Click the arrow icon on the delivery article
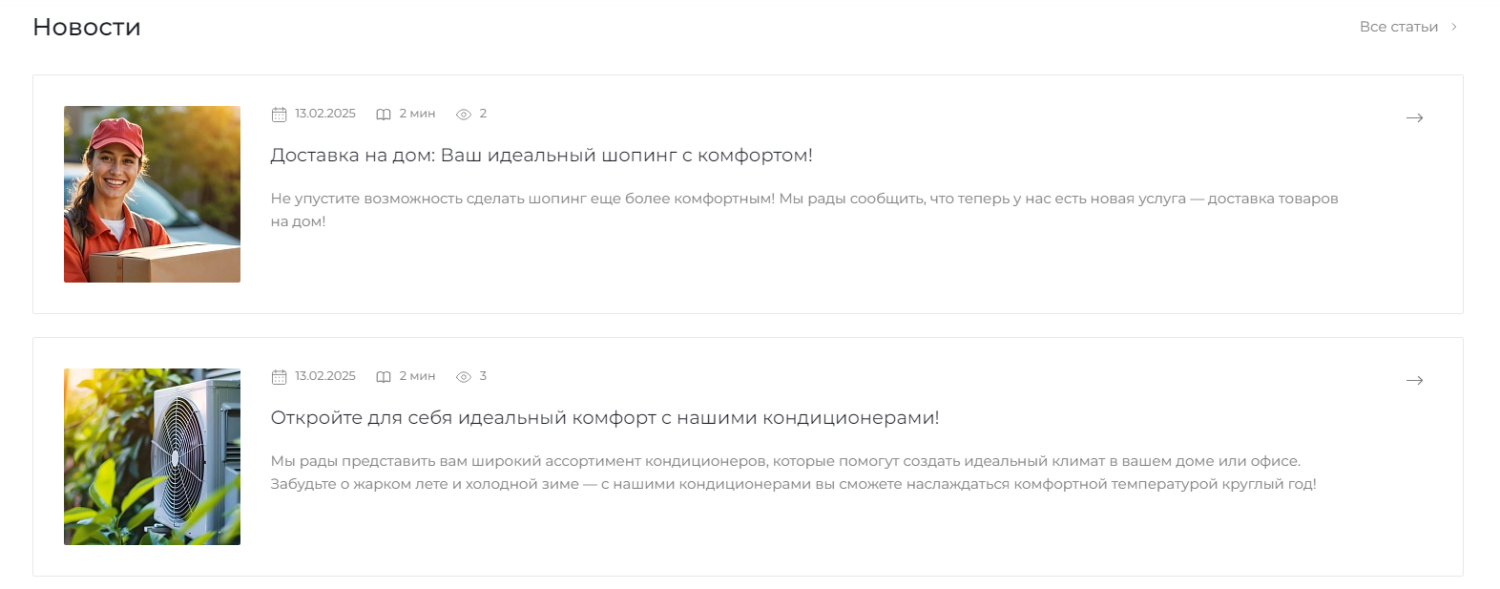Image resolution: width=1500 pixels, height=589 pixels. coord(1414,118)
